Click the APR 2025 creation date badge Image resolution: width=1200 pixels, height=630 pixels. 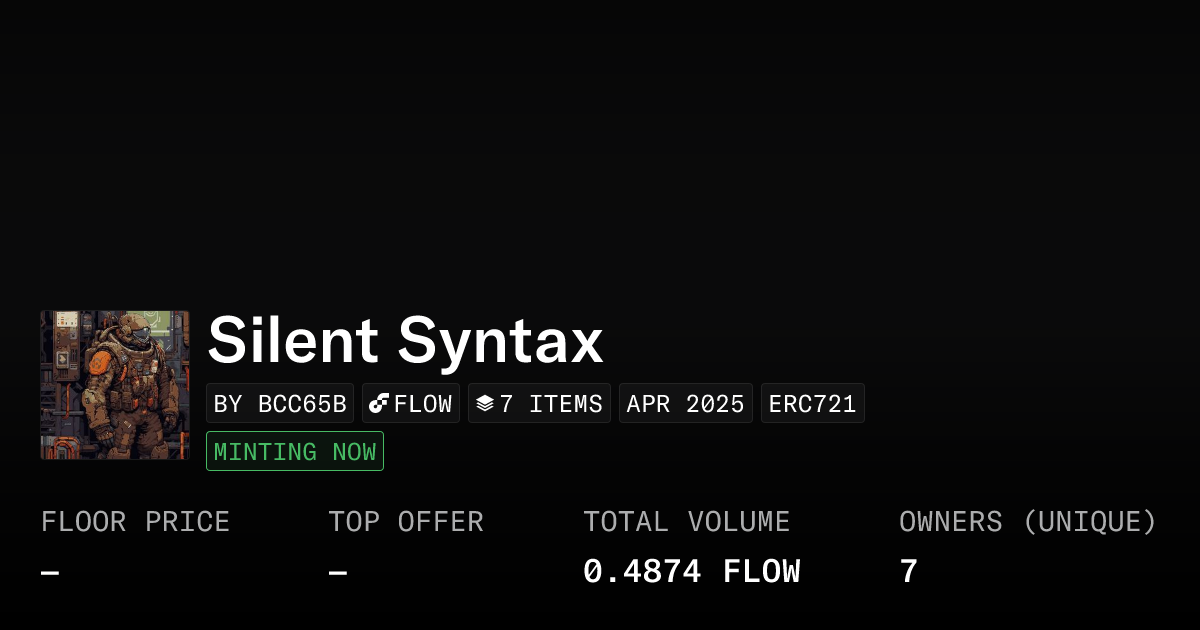click(686, 404)
